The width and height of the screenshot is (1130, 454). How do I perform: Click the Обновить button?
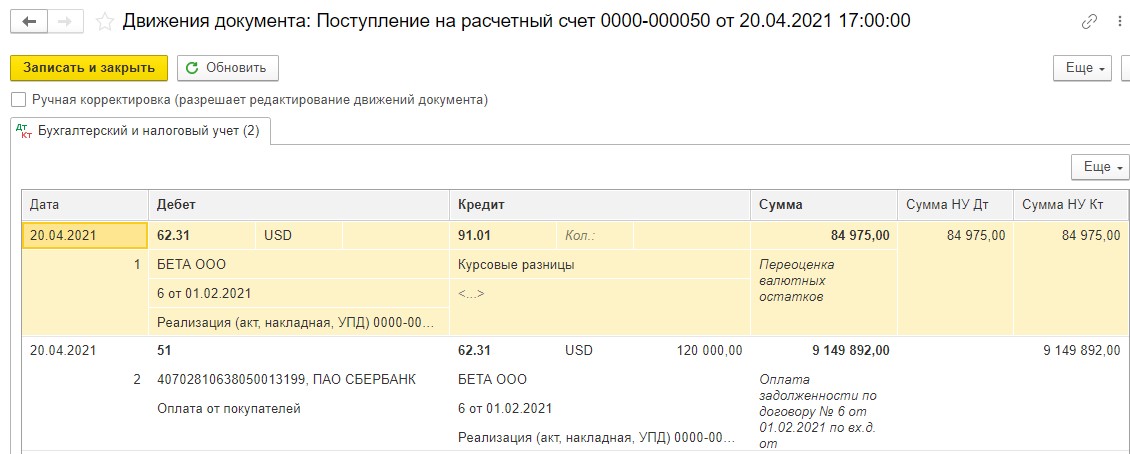coord(228,68)
